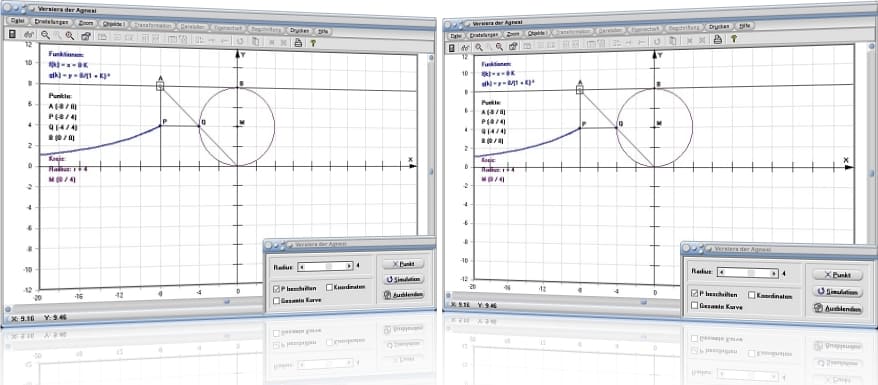Image resolution: width=878 pixels, height=385 pixels.
Task: Open Zoom tab in left window
Action: point(87,24)
